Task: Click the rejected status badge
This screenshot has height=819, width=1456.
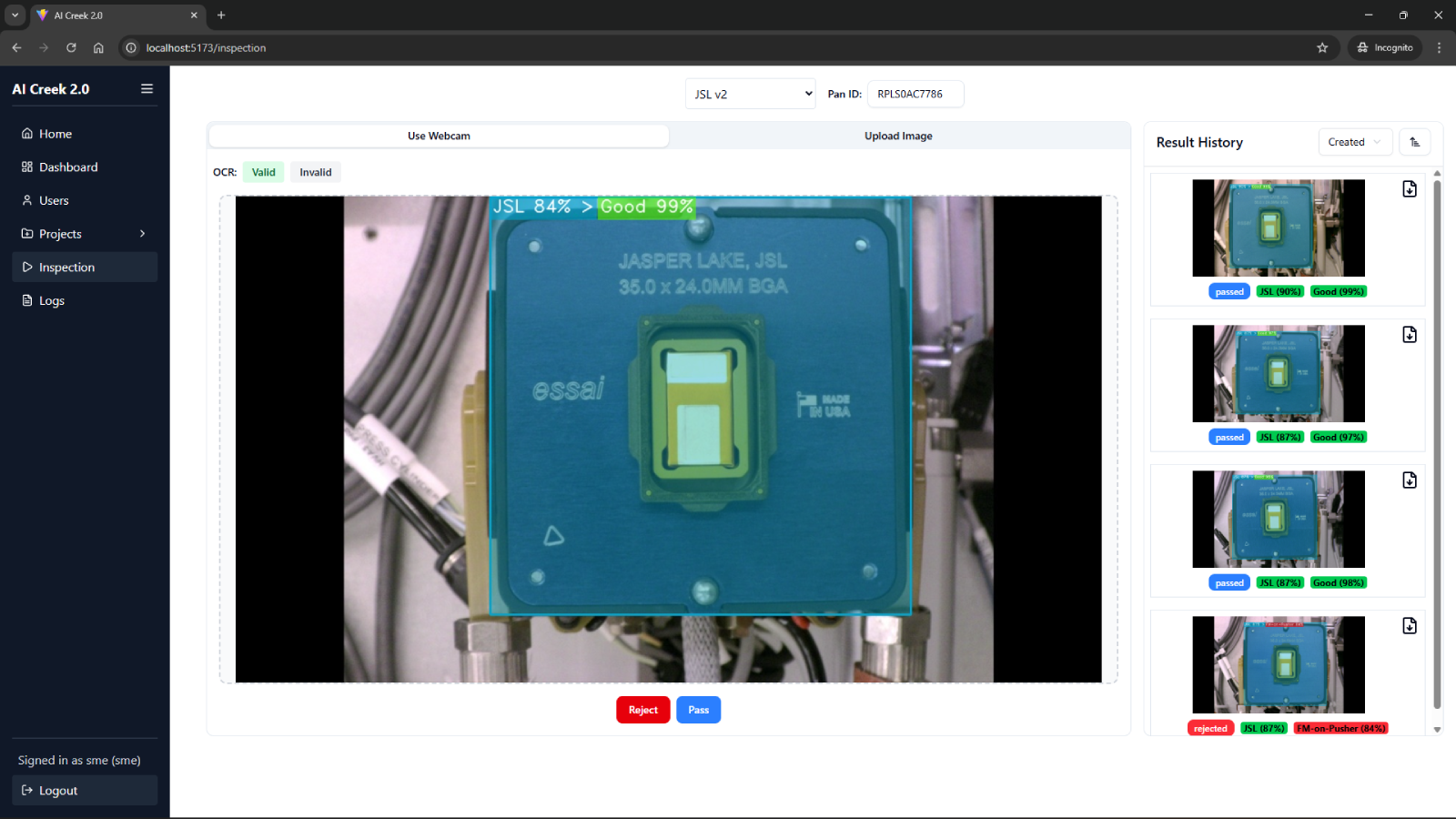Action: click(1210, 729)
